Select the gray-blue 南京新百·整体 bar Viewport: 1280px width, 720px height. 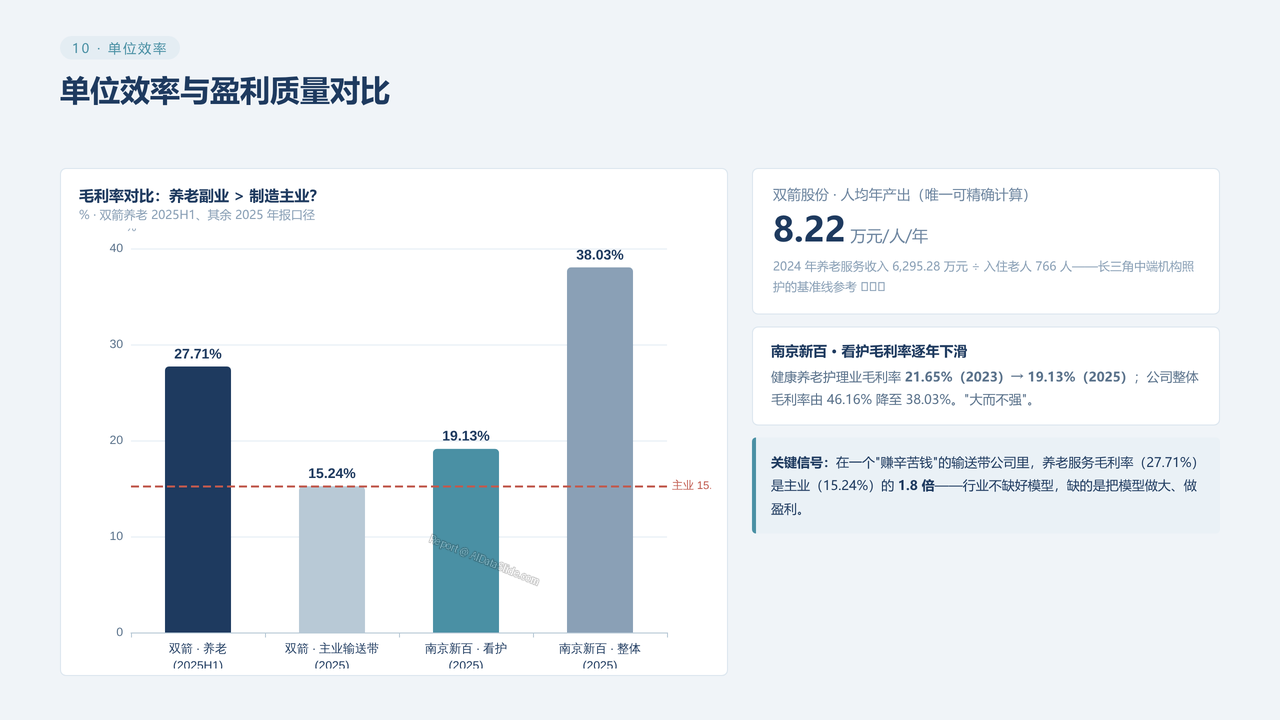[x=600, y=450]
